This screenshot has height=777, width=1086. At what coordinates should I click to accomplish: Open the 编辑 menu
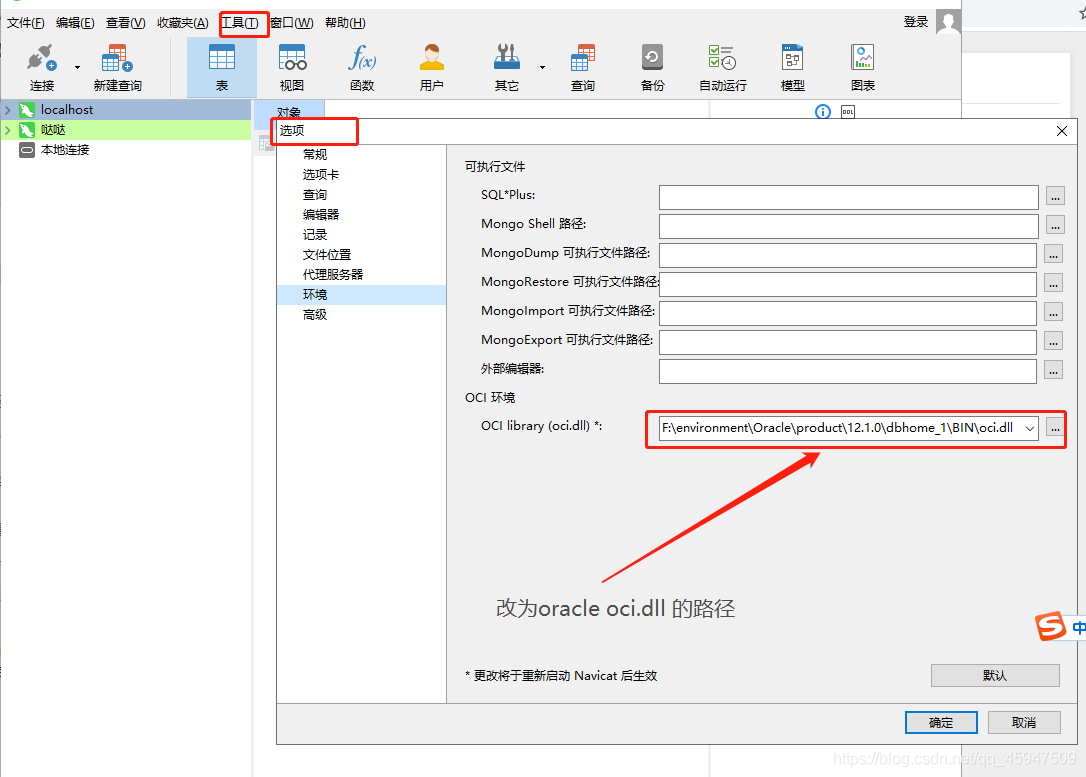[75, 23]
